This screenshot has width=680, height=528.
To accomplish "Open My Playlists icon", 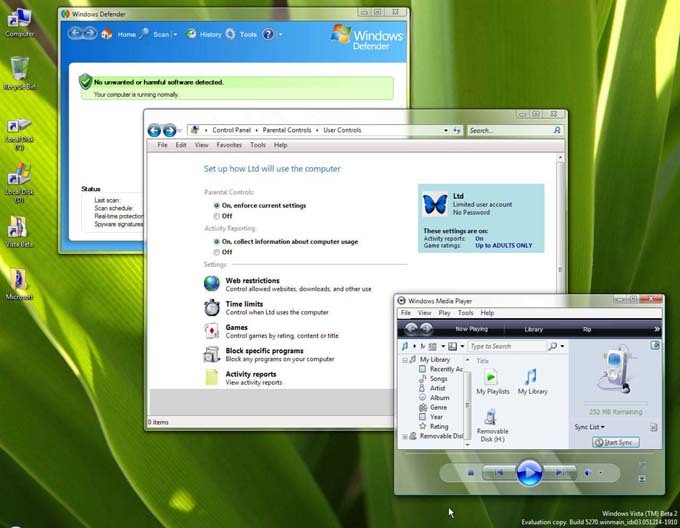I will point(493,381).
